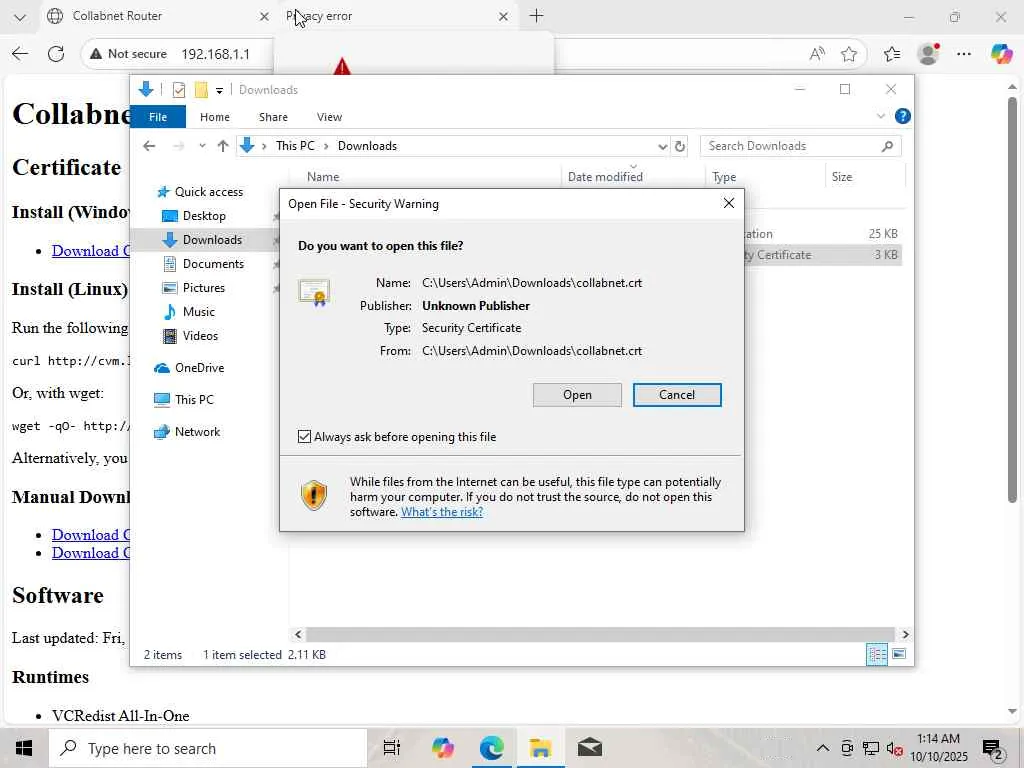
Task: Refresh the Downloads folder view
Action: (679, 146)
